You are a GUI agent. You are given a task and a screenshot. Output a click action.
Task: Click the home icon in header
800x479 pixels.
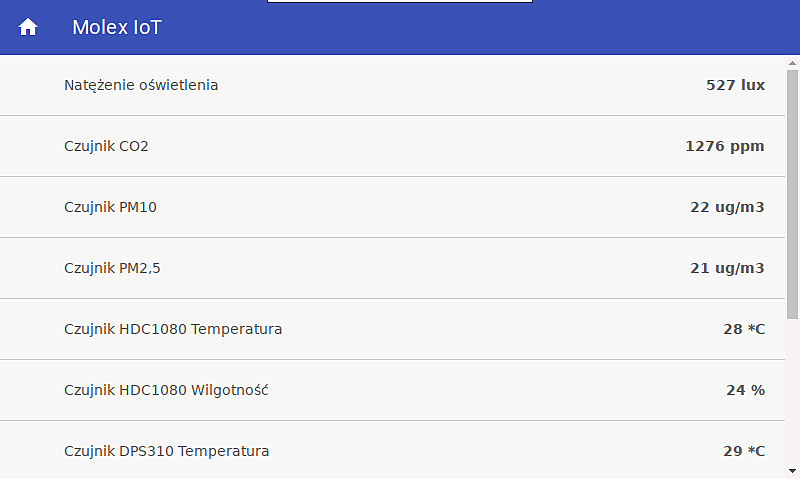[x=28, y=27]
